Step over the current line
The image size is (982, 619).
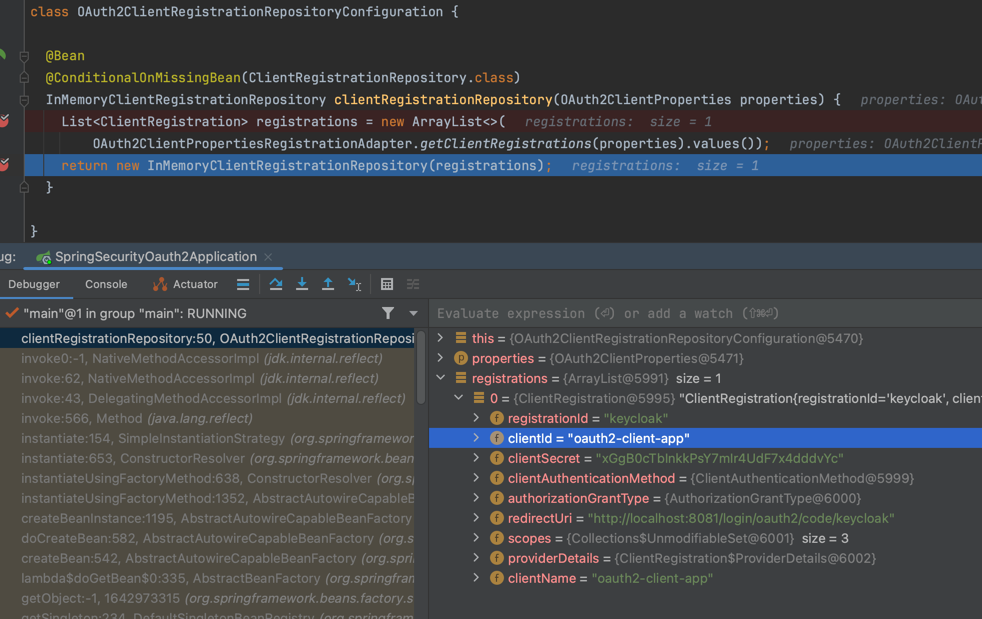coord(276,285)
